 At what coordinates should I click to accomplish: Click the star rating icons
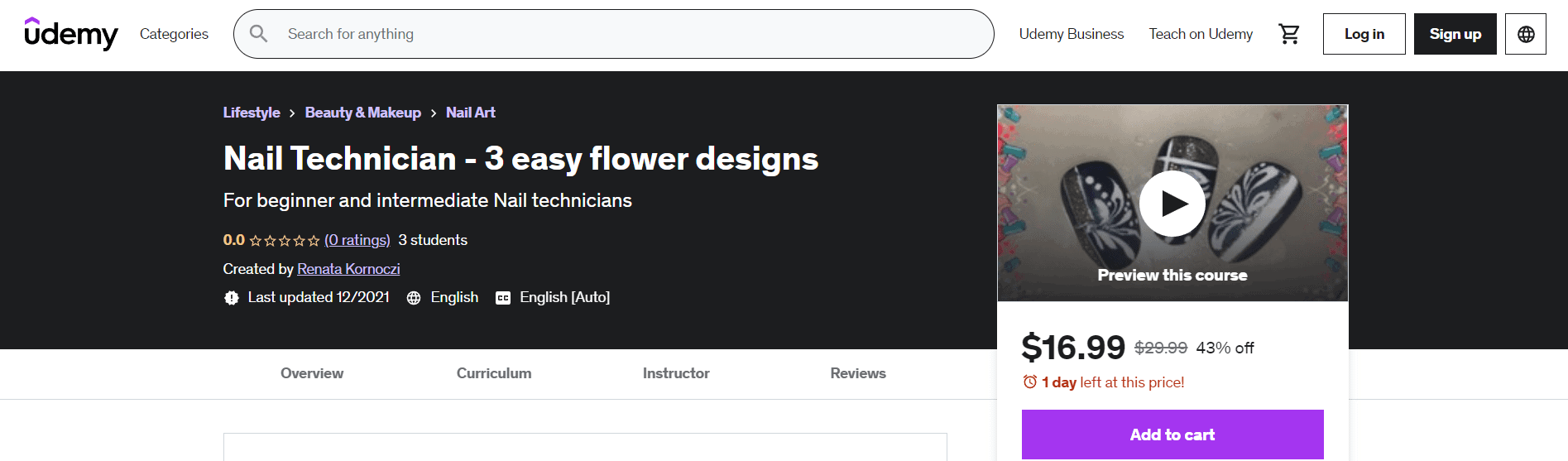pyautogui.click(x=284, y=241)
